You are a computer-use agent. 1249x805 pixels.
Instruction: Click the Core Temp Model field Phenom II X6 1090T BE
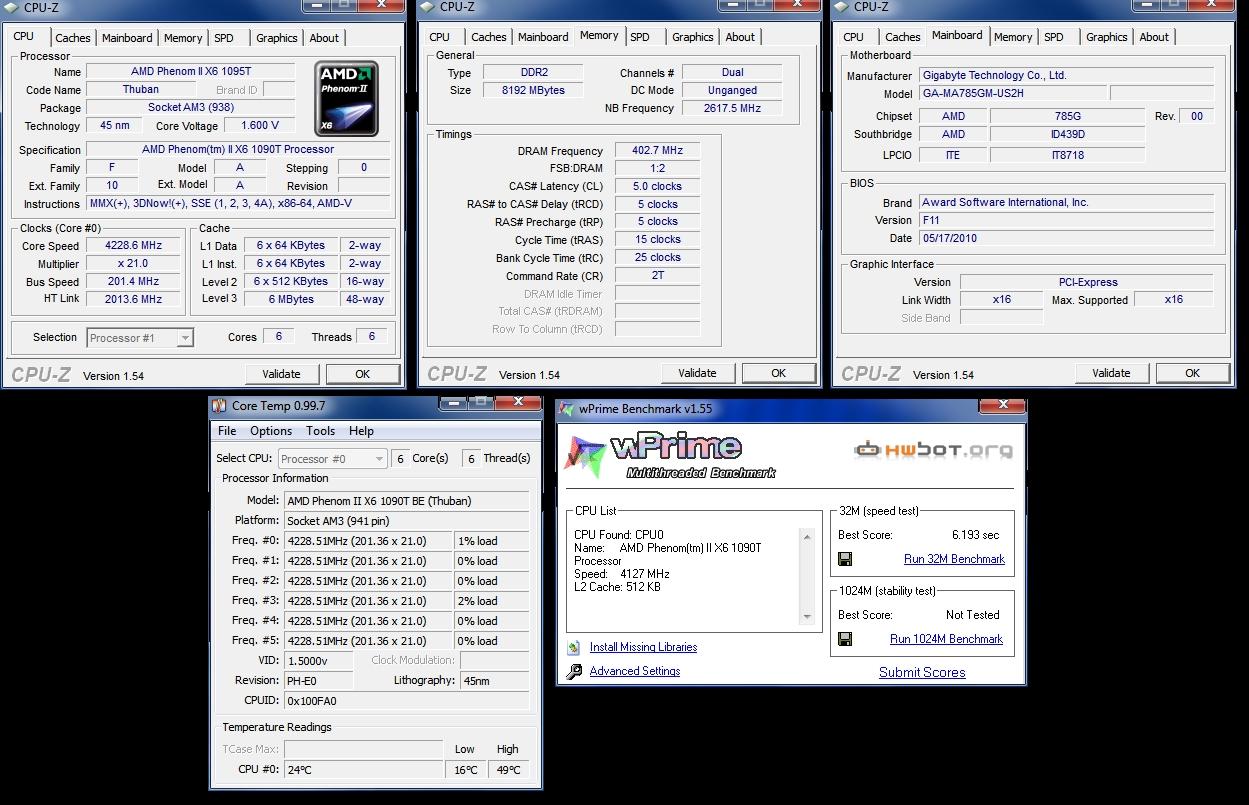(x=407, y=501)
